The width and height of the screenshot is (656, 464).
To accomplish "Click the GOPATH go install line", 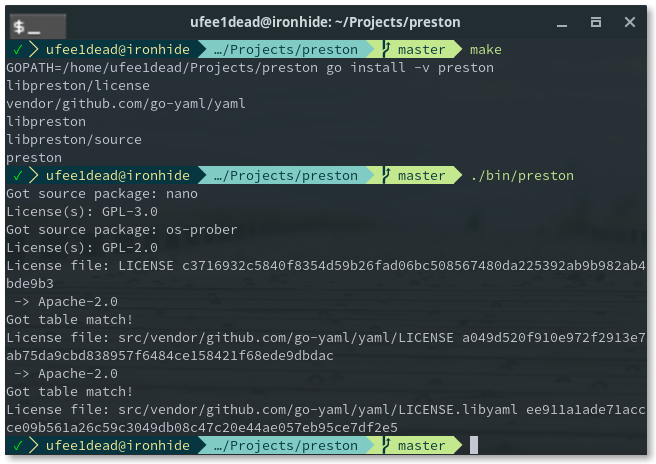I will (250, 68).
